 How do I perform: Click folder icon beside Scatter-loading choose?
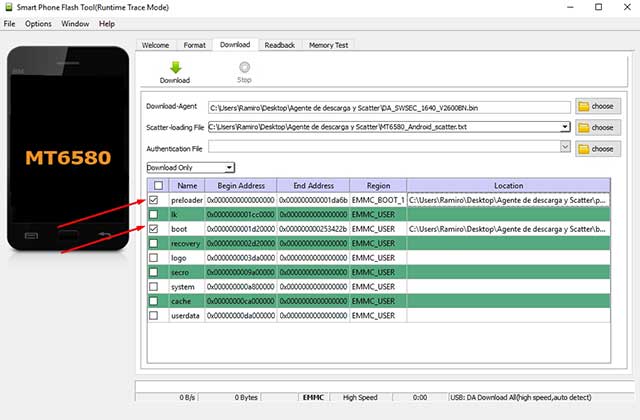pos(584,128)
